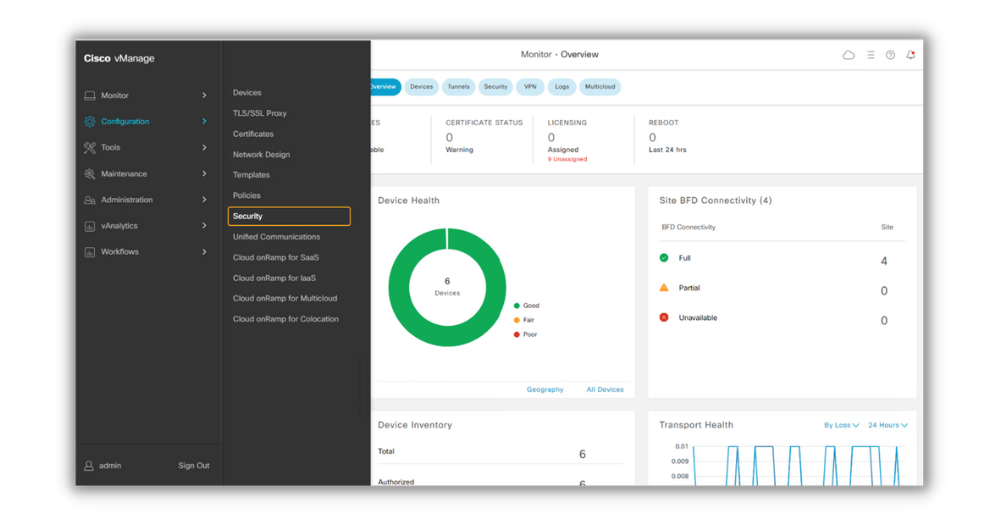Select TLS/SSL Proxy submenu item

(260, 113)
